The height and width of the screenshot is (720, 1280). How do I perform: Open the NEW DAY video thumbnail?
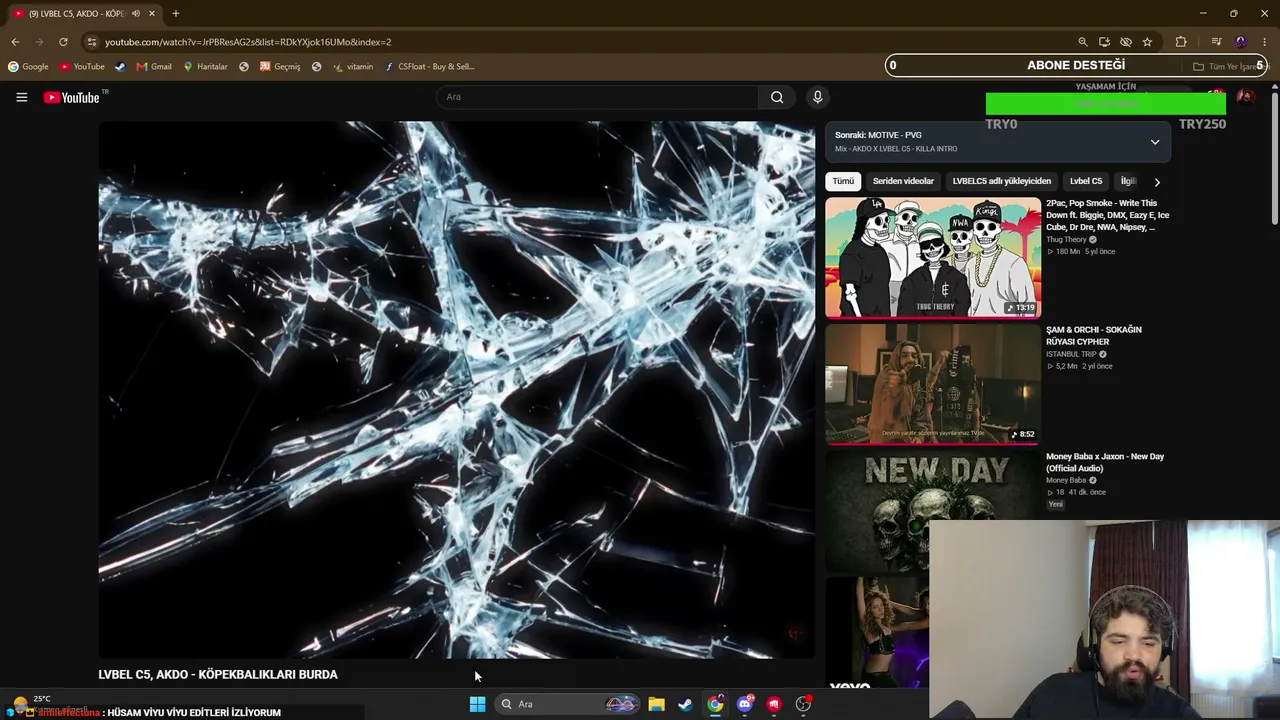click(933, 510)
